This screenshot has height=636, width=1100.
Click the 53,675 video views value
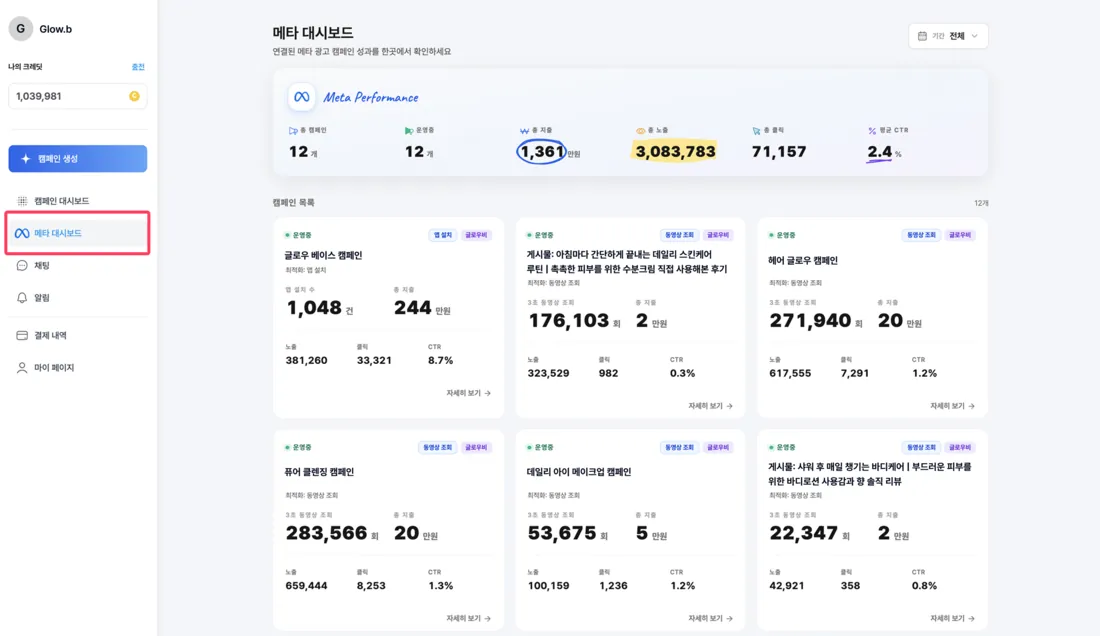[562, 533]
